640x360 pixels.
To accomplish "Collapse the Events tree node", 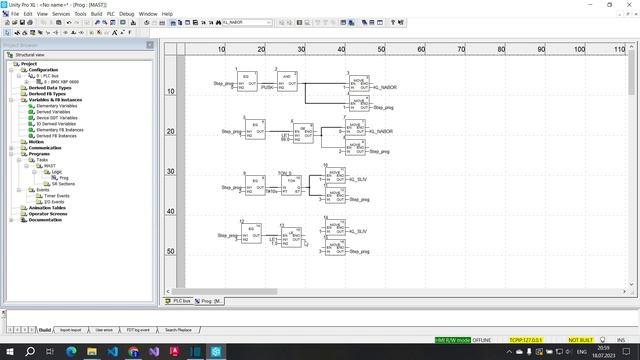I will (19, 190).
